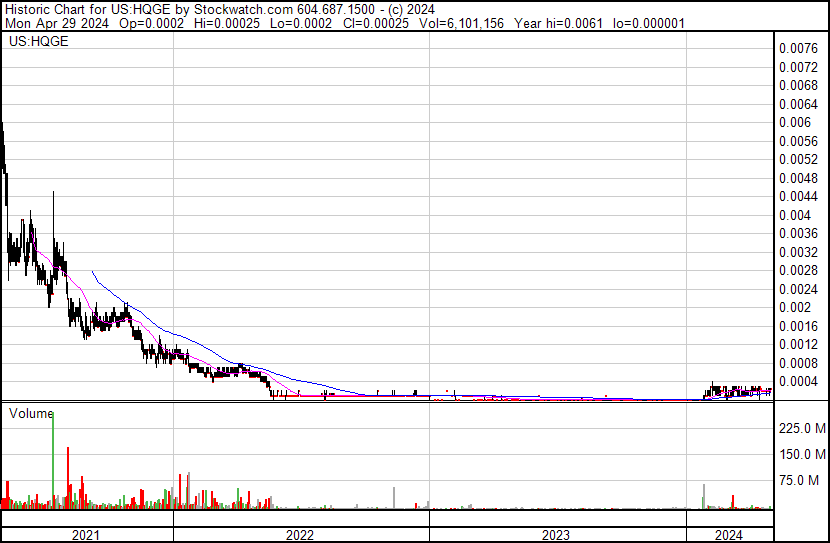Click the 0.0008 price axis label
830x543 pixels.
pos(798,363)
